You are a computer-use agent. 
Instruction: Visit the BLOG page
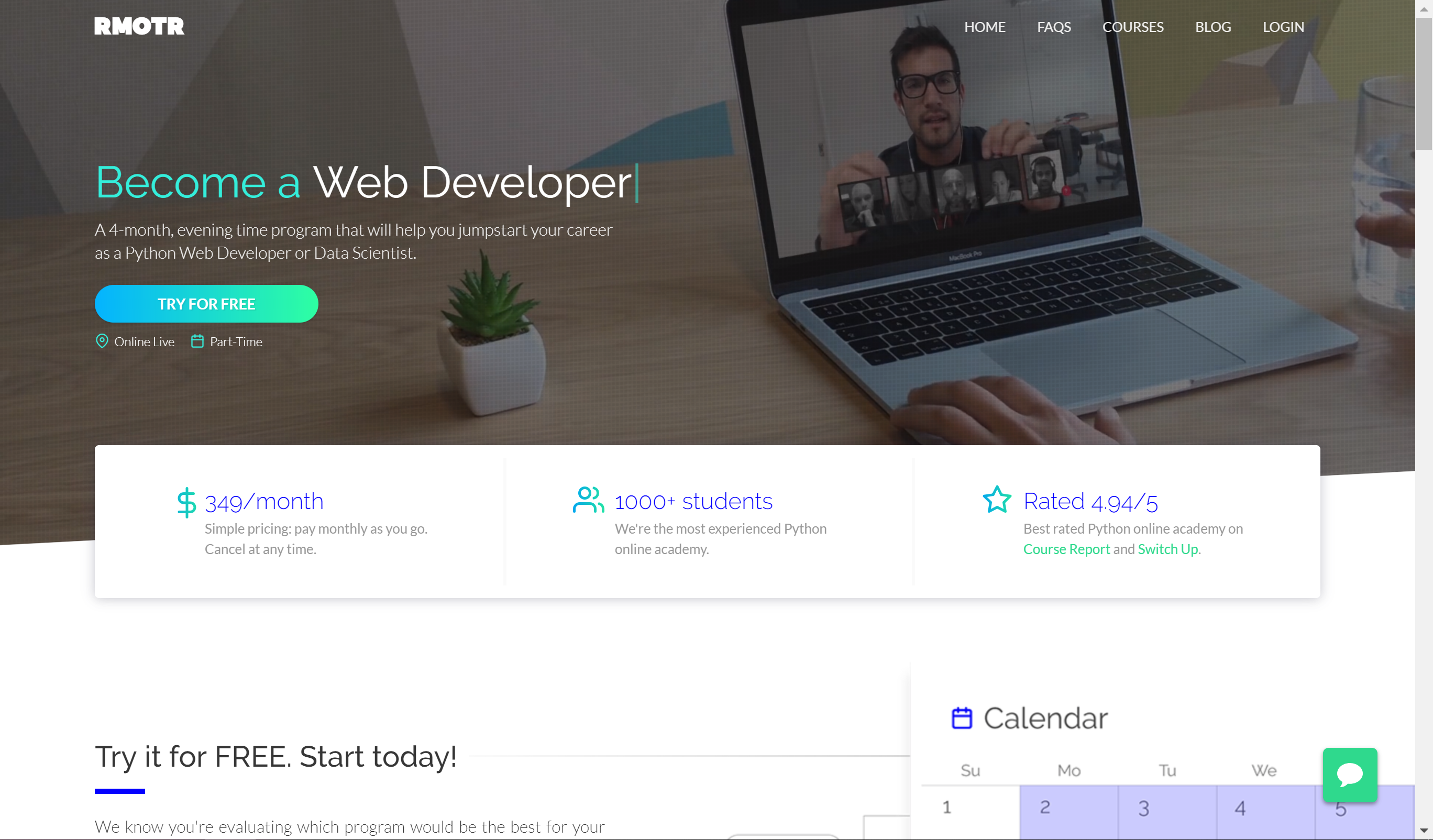1213,27
